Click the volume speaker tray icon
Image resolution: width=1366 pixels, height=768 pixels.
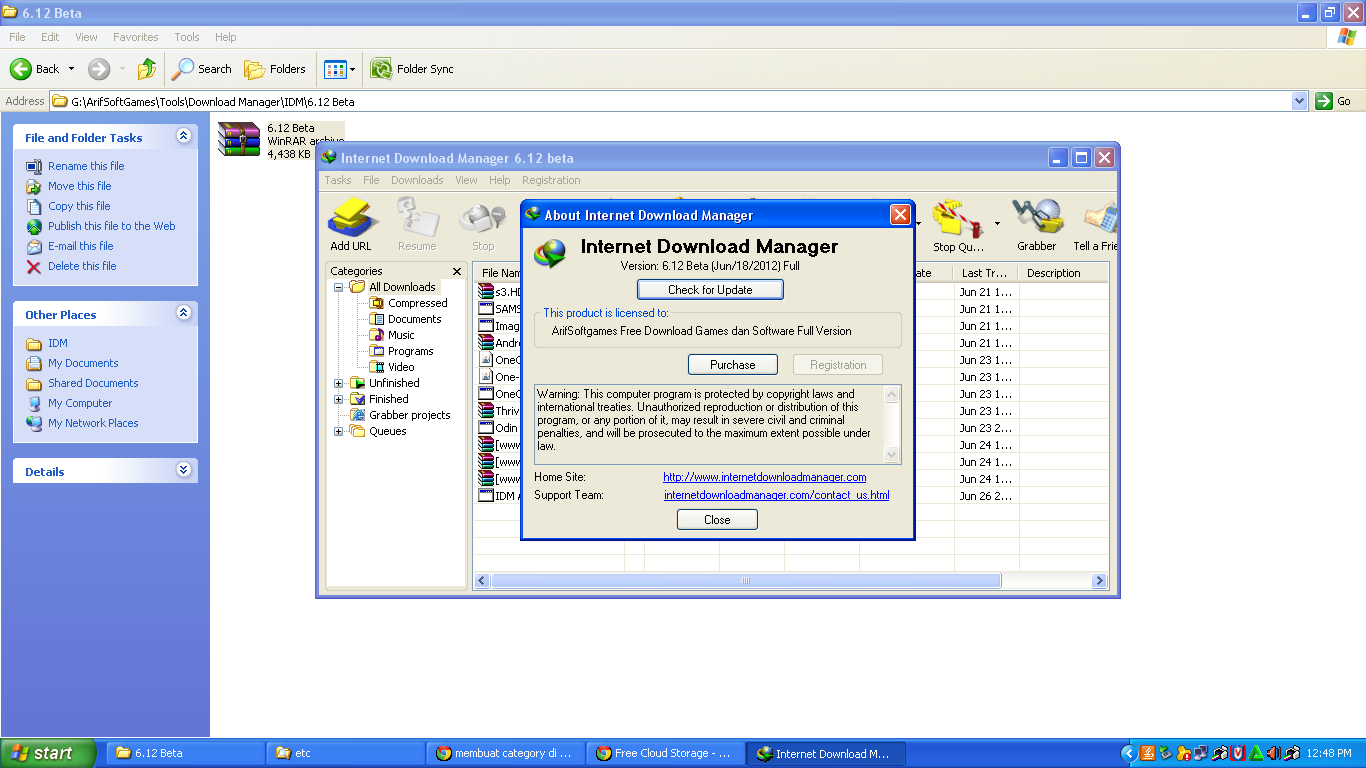coord(1272,753)
